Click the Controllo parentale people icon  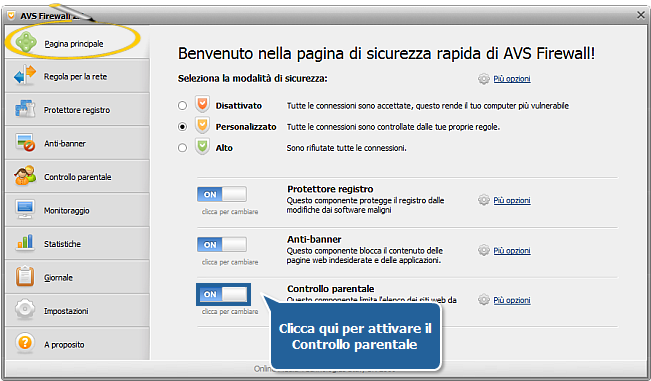(24, 176)
